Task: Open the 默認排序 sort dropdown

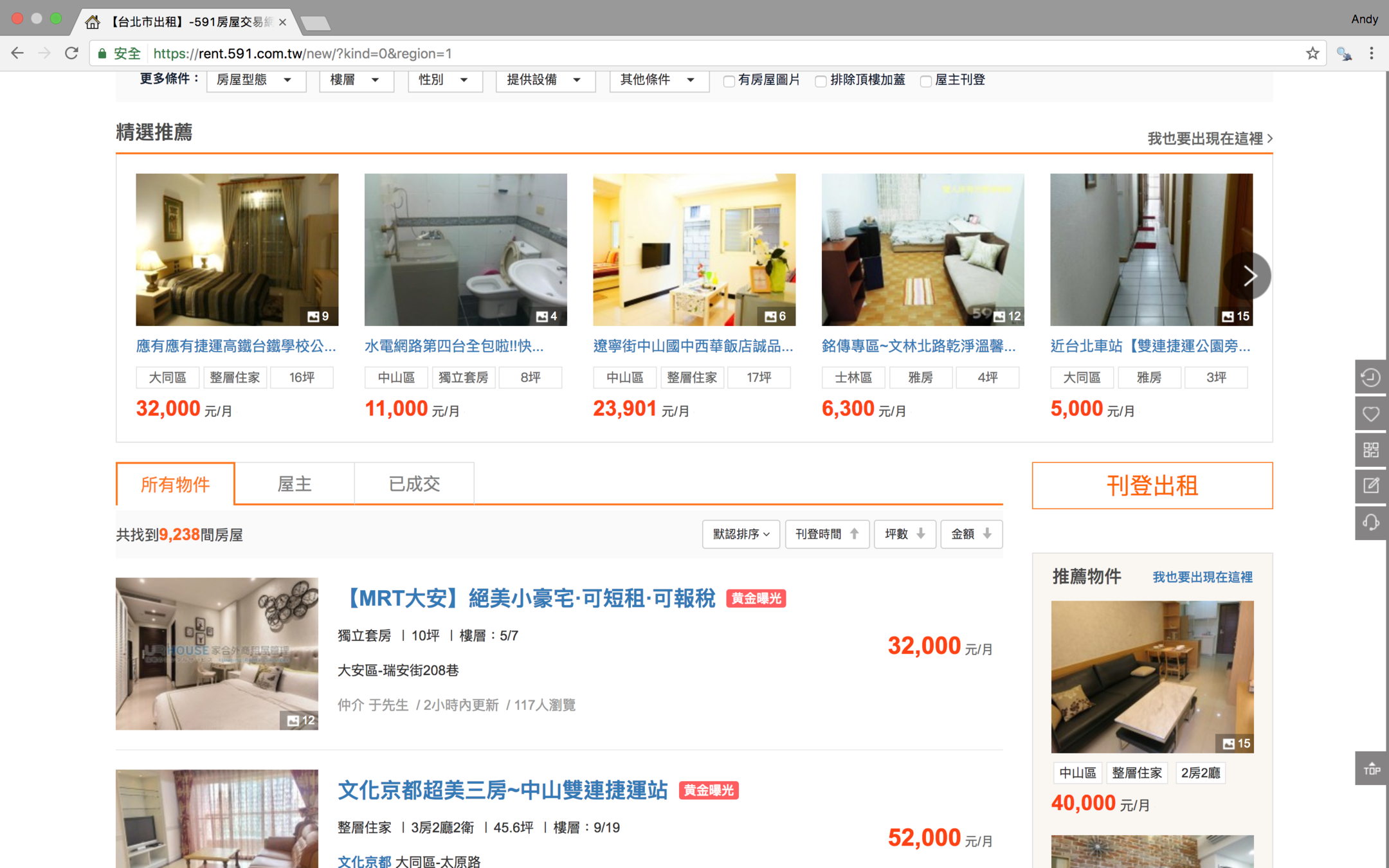Action: [x=741, y=534]
